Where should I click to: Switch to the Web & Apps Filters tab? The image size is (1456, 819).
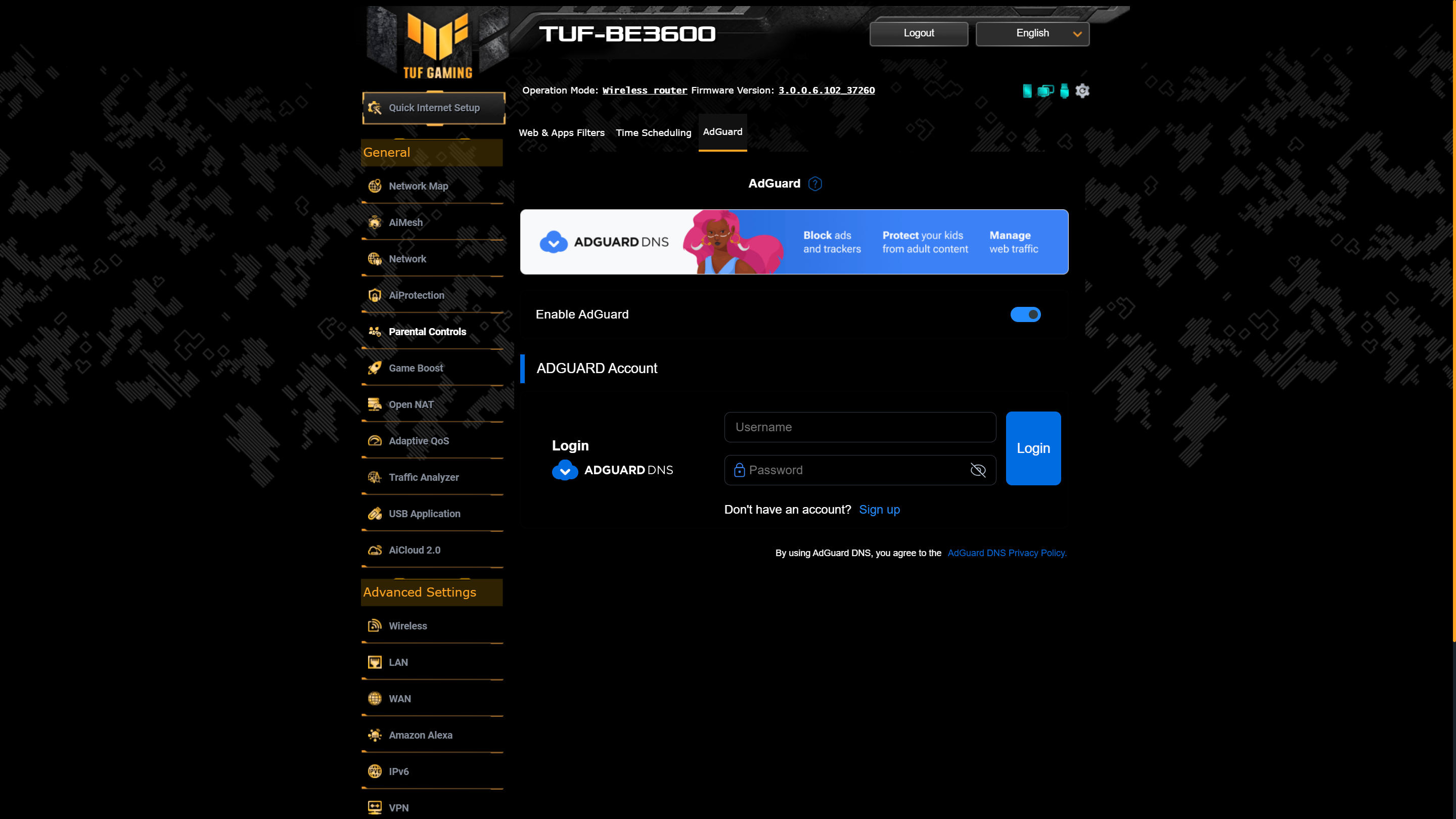point(562,133)
